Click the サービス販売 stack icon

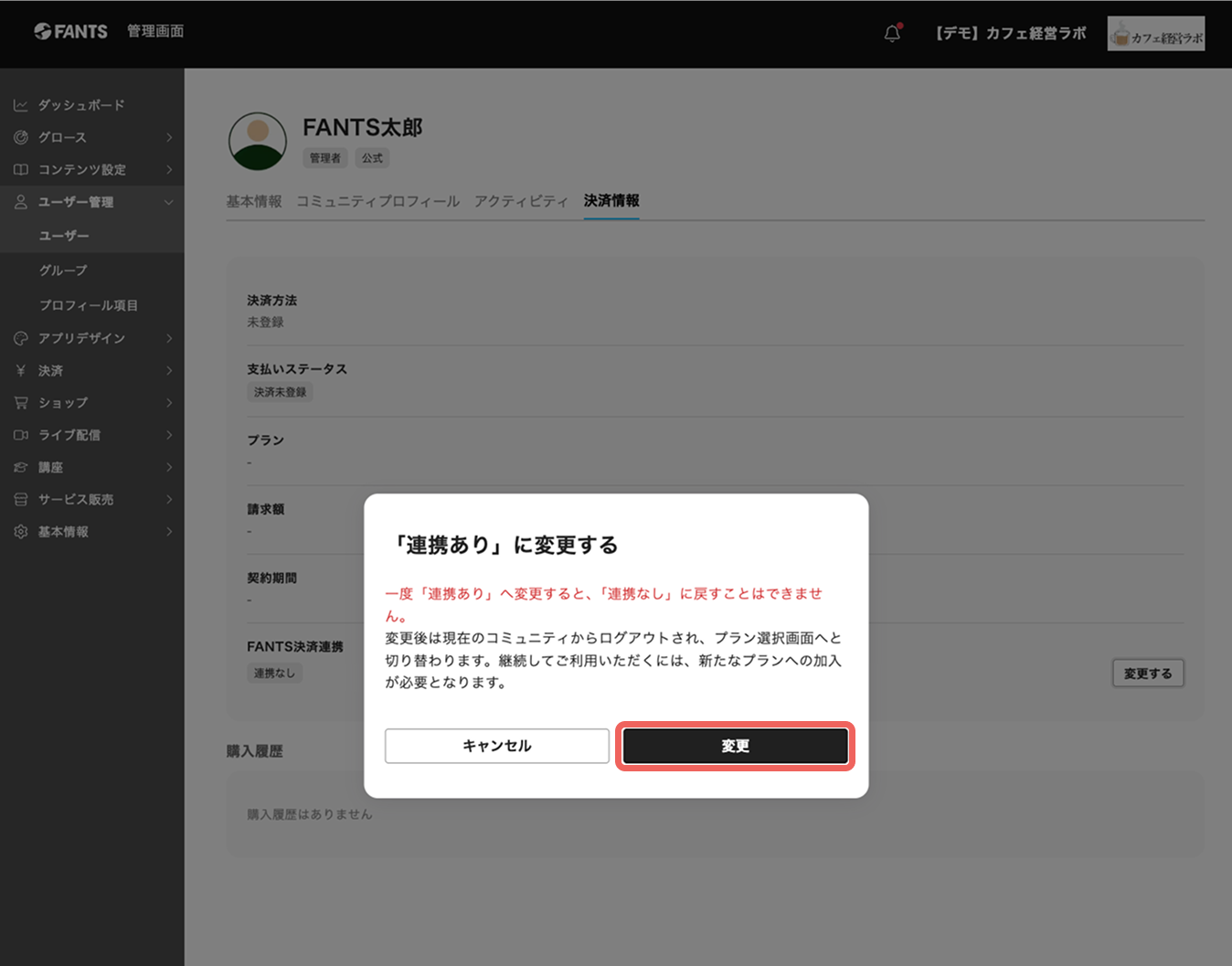tap(20, 499)
